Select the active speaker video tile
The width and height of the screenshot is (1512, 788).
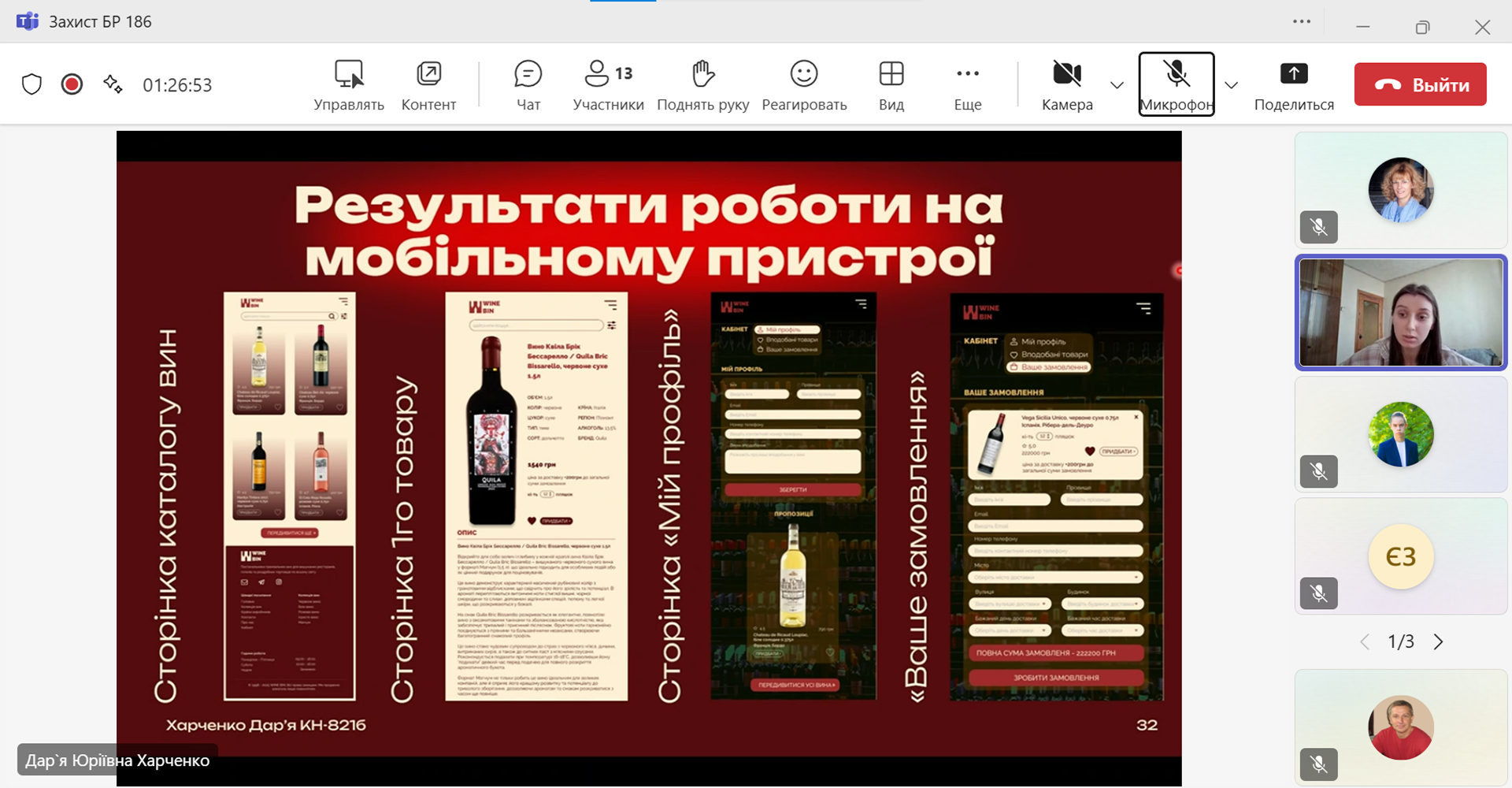(1400, 313)
